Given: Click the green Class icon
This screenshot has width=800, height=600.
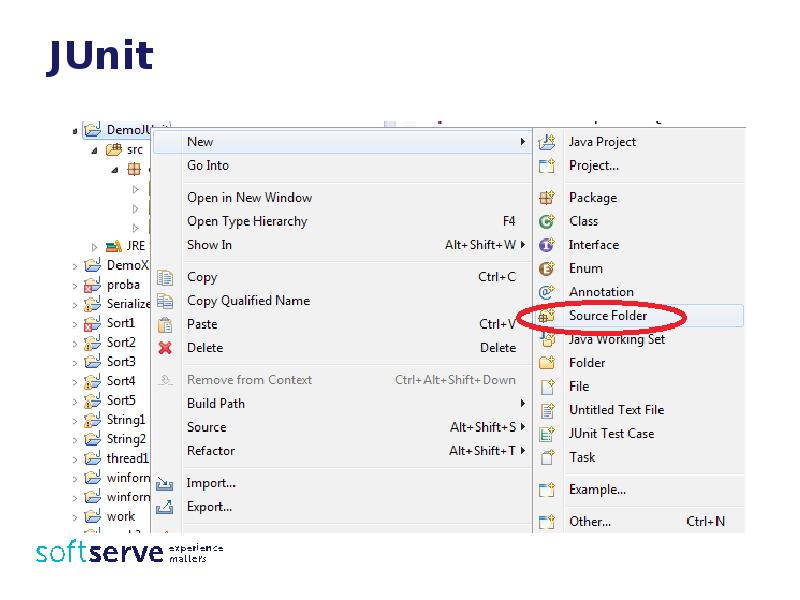Looking at the screenshot, I should click(x=546, y=221).
